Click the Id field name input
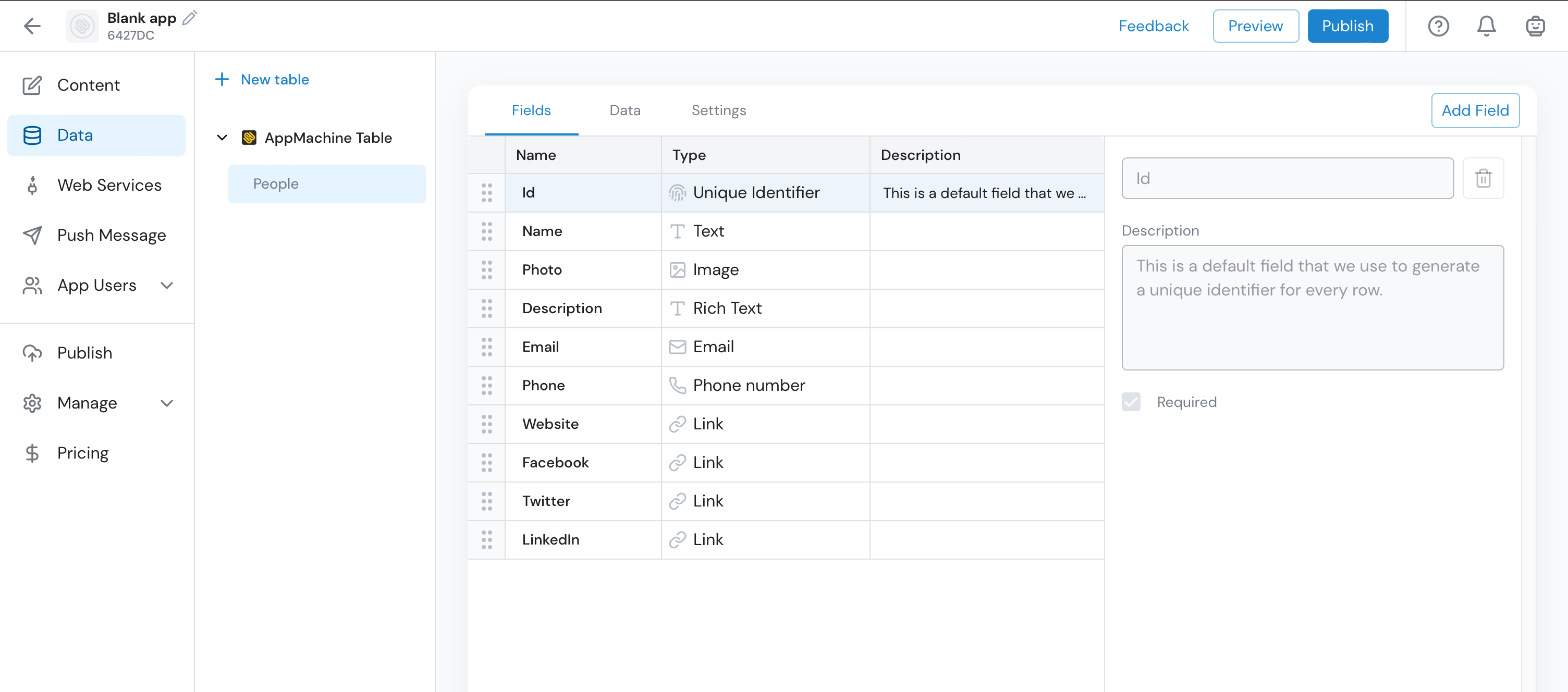The image size is (1568, 692). click(1287, 178)
